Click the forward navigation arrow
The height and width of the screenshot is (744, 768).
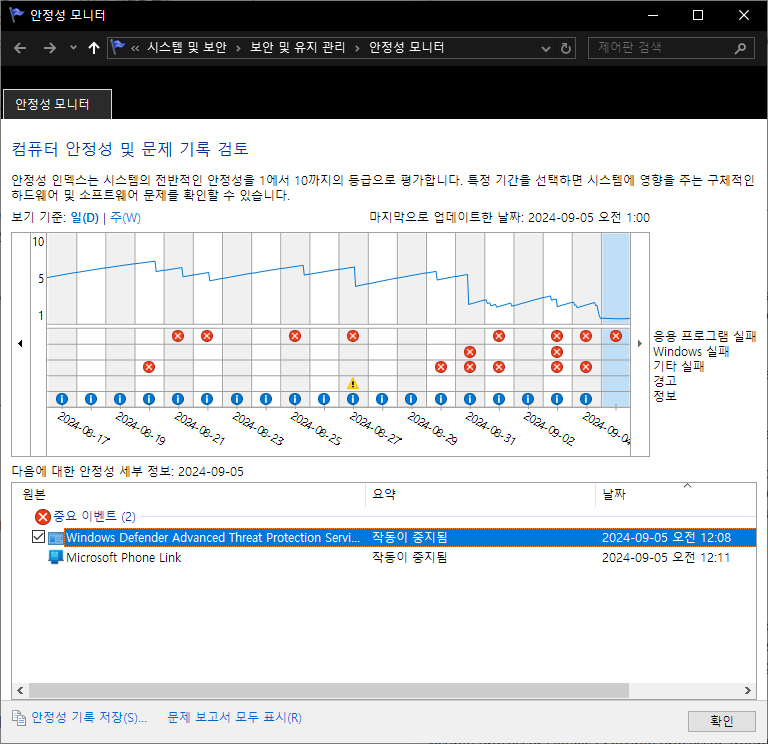pyautogui.click(x=49, y=48)
